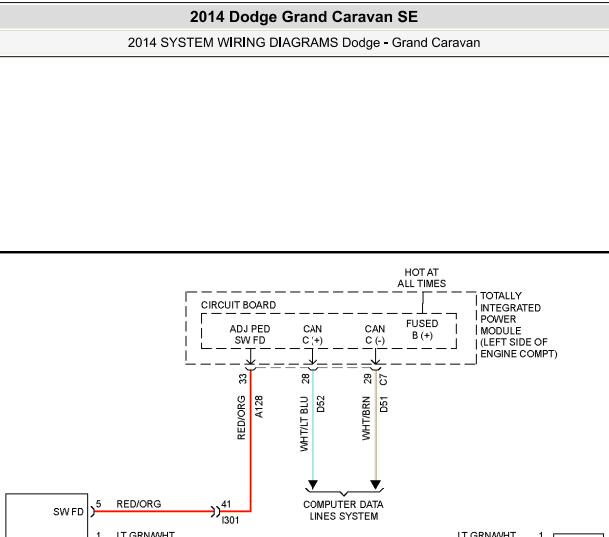The height and width of the screenshot is (537, 609).
Task: Click the "D51" circuit code
Action: [383, 404]
